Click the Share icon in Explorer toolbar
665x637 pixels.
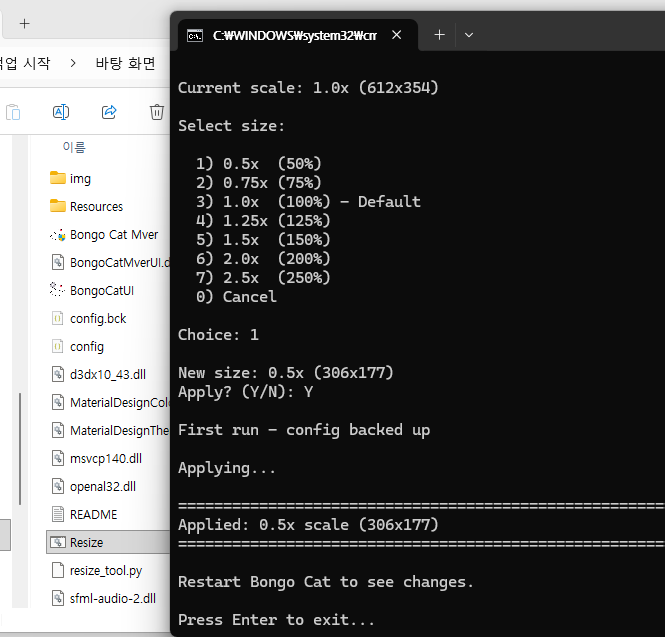110,112
